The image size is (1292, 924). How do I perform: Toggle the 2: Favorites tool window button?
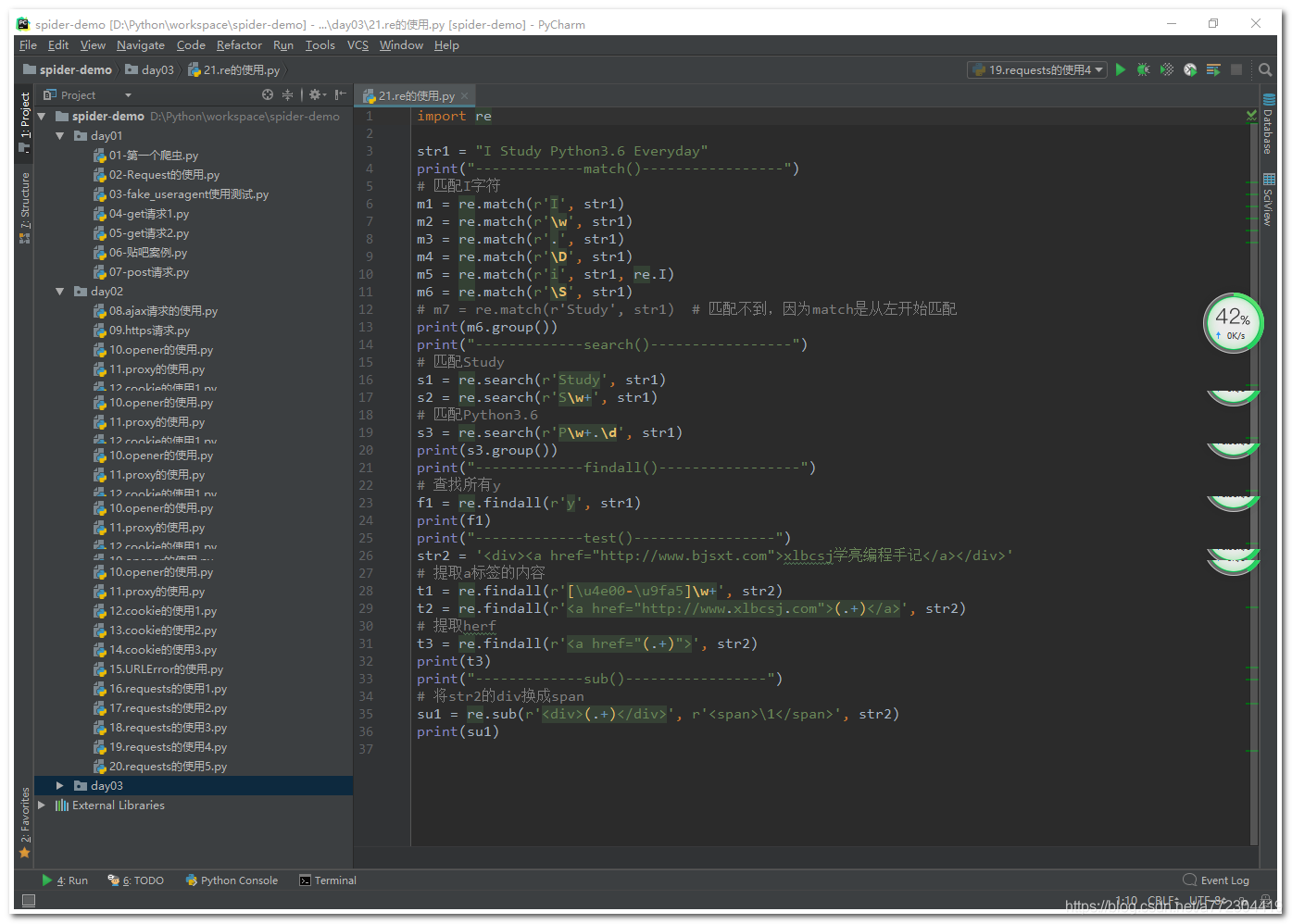point(25,822)
